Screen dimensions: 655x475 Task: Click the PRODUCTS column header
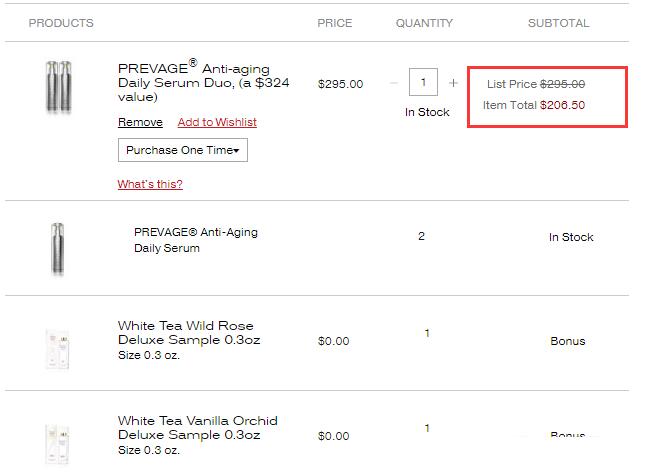(x=61, y=23)
